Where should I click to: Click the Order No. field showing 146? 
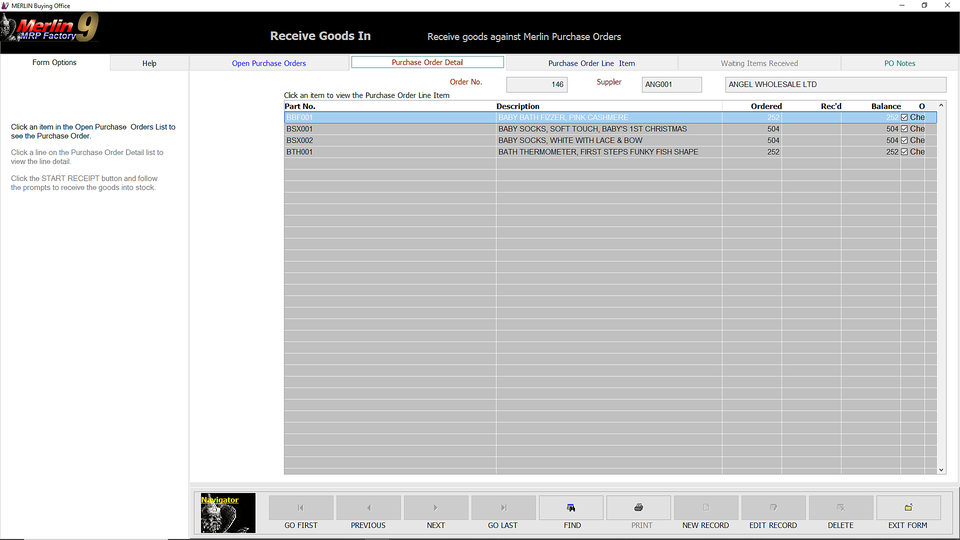click(536, 85)
